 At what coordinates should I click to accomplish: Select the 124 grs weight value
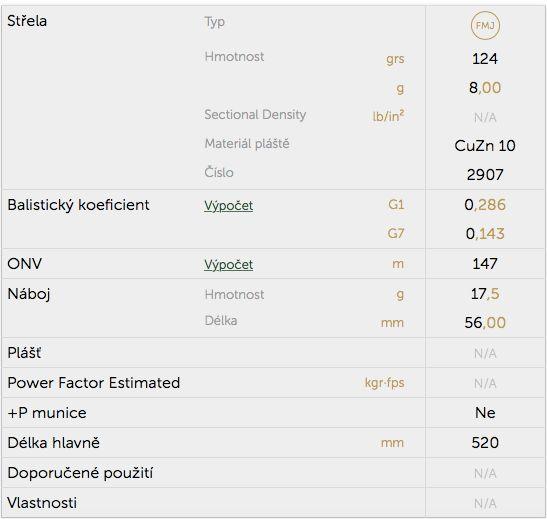click(485, 58)
